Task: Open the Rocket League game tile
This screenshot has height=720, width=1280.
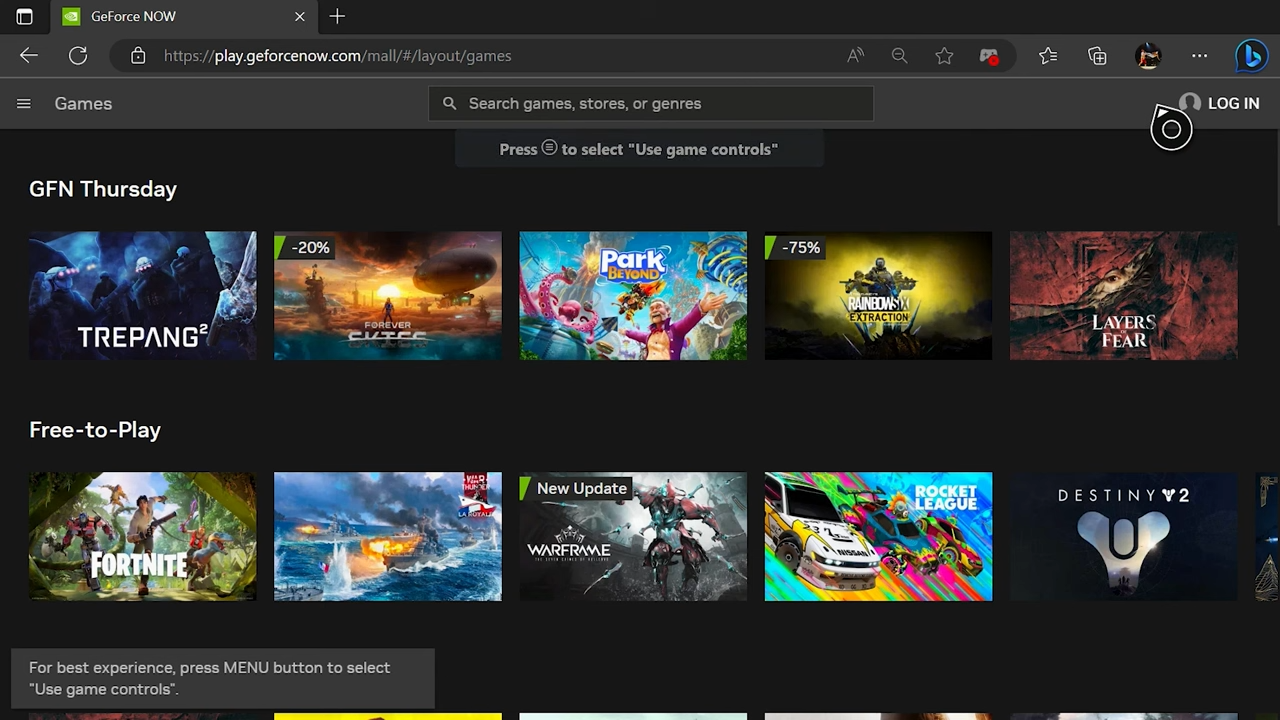Action: (878, 537)
